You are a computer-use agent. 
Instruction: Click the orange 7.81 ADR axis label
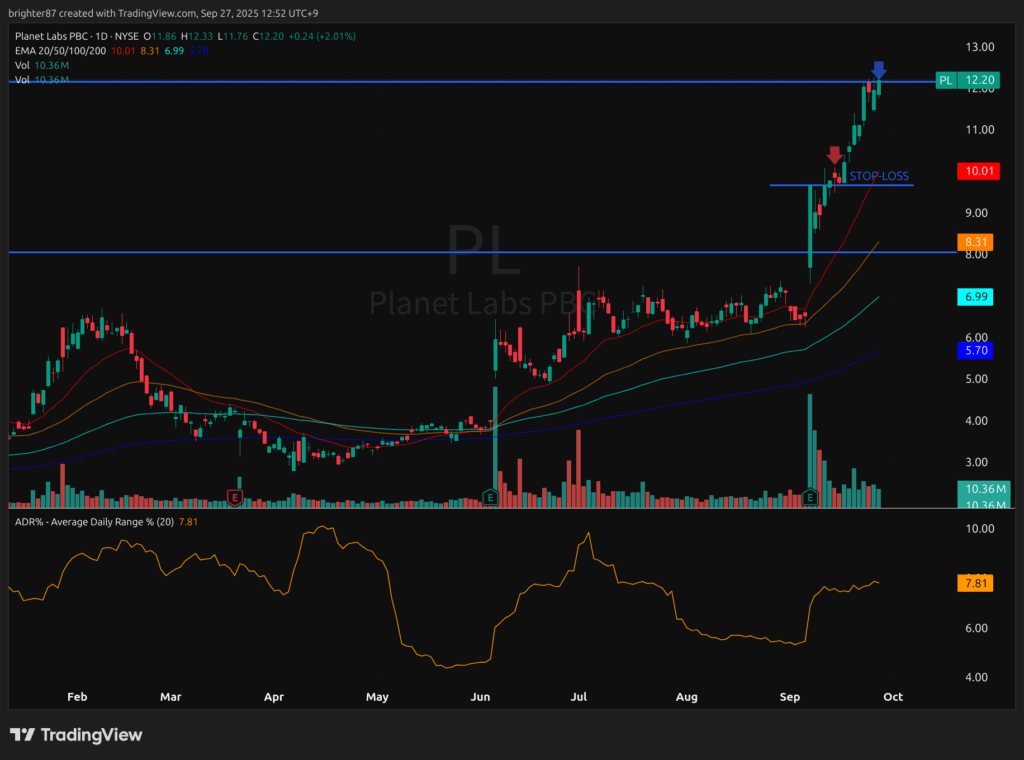976,583
